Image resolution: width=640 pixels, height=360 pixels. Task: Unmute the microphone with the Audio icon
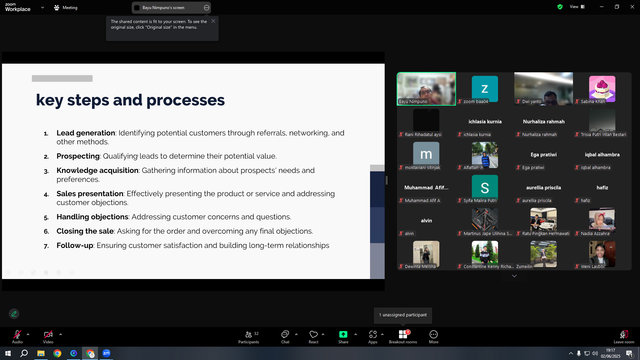pos(17,336)
